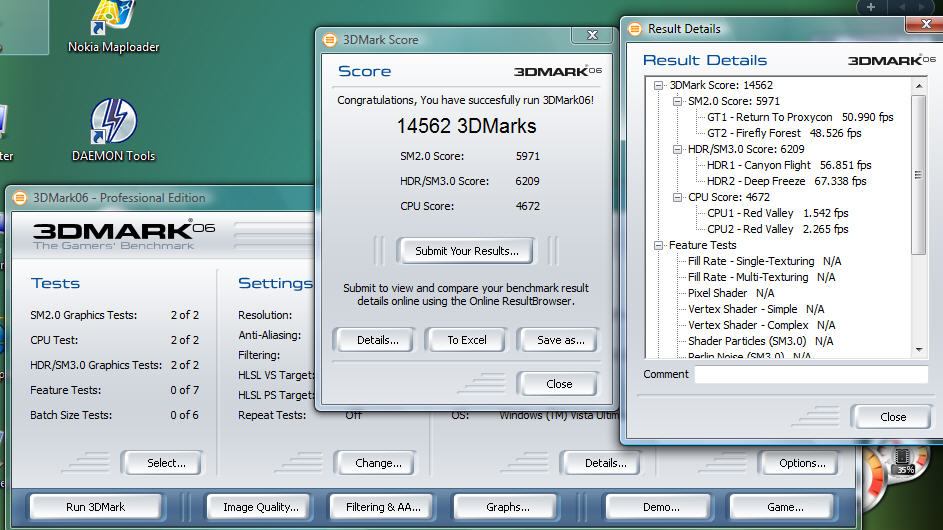
Task: Click scroll-down arrow in Result Details list
Action: pos(918,350)
